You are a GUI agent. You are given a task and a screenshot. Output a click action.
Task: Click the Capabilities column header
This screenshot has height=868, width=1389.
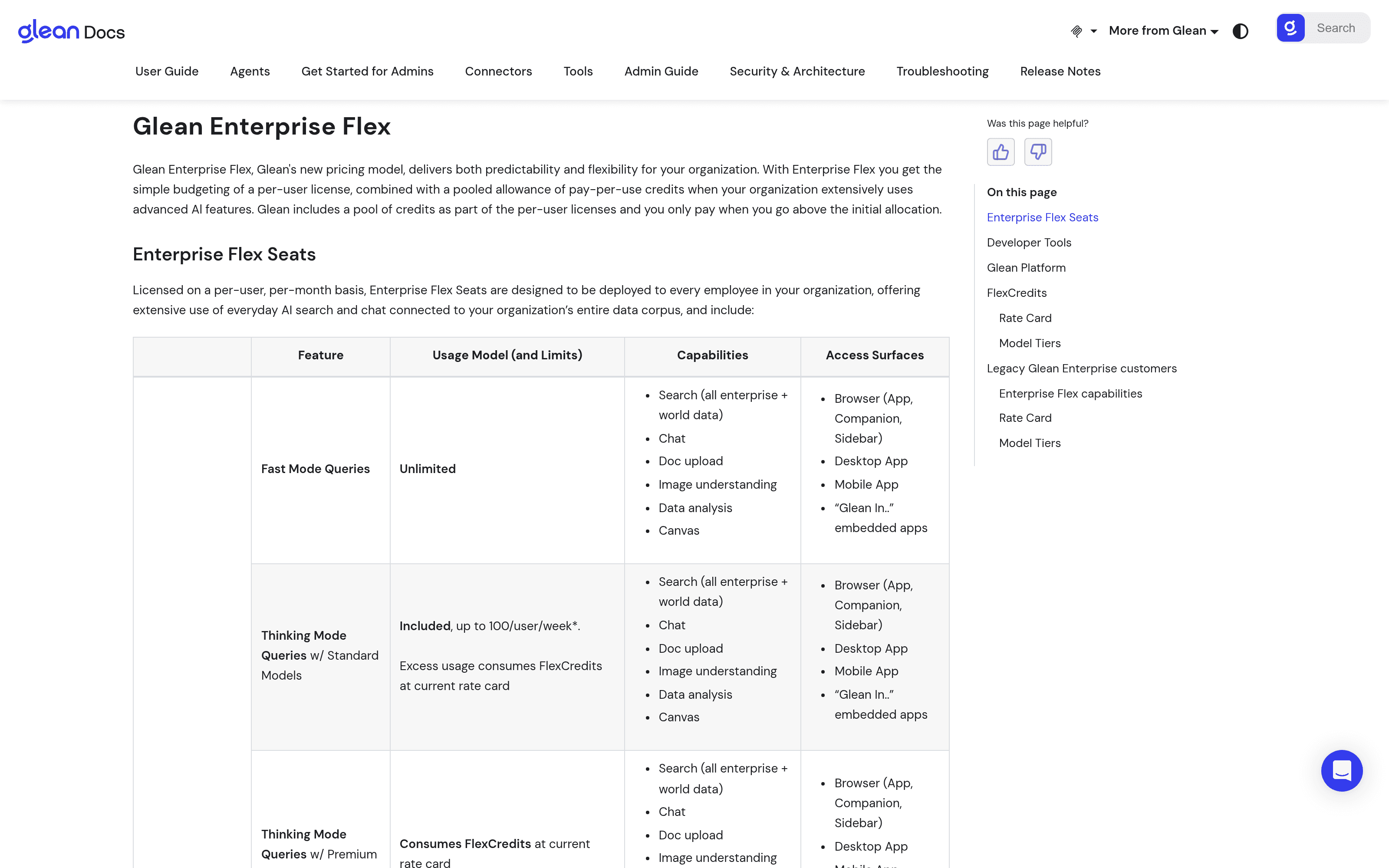[x=712, y=355]
